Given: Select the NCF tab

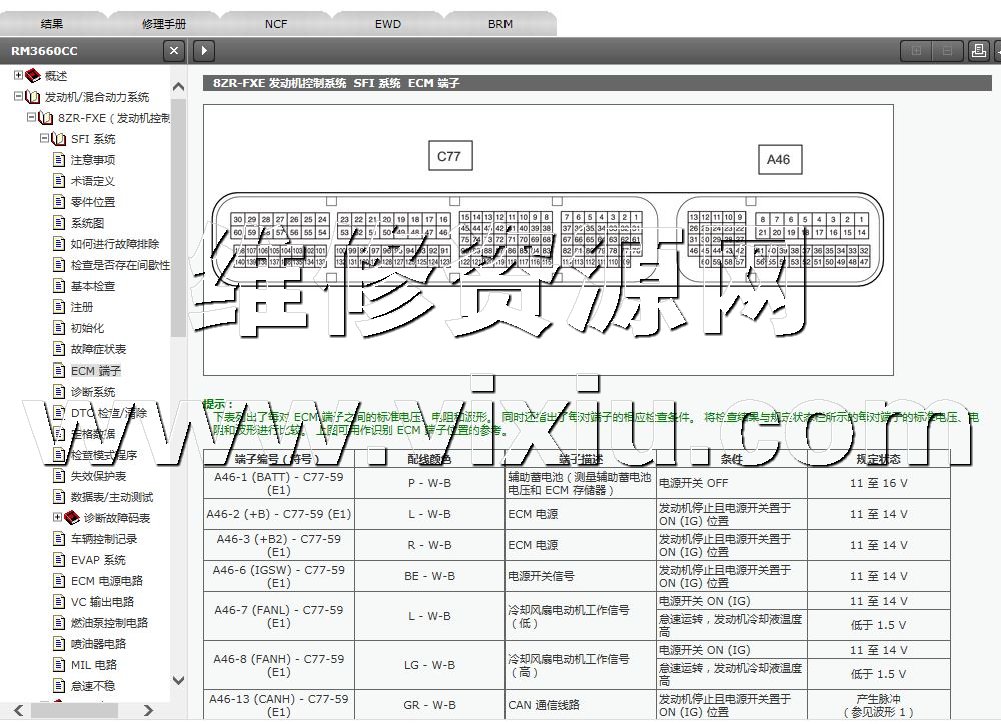Looking at the screenshot, I should coord(276,24).
